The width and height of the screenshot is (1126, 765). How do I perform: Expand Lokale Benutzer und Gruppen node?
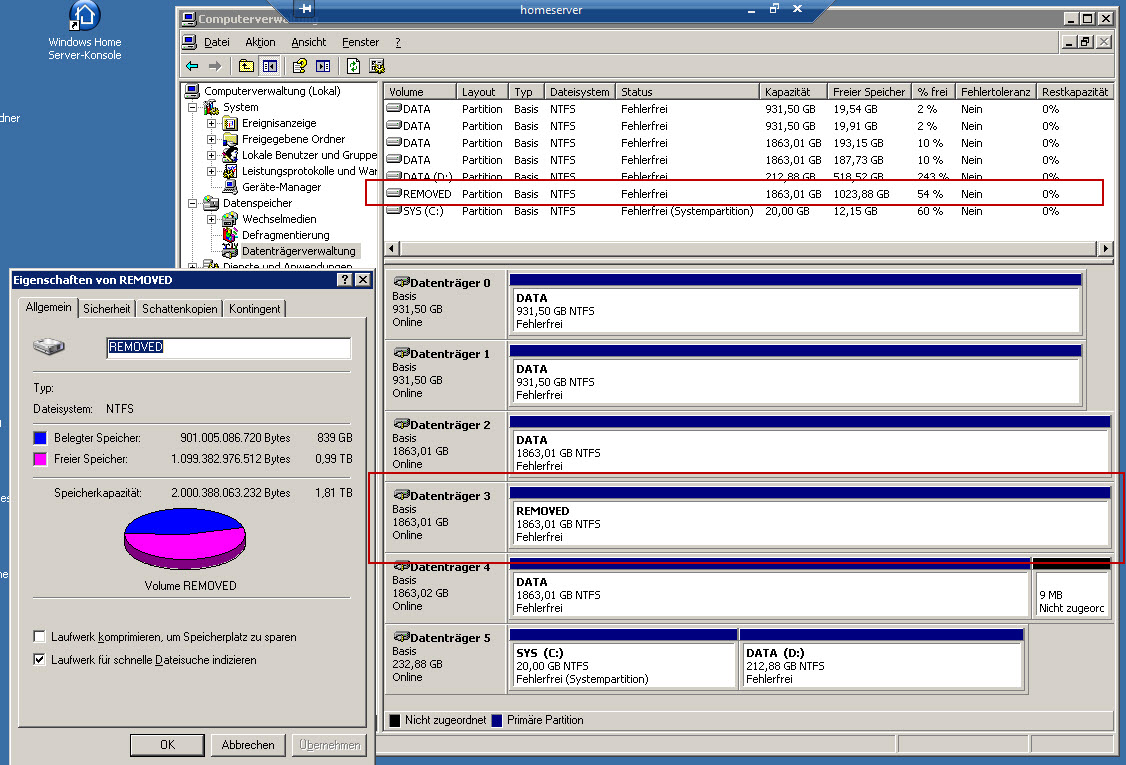[211, 155]
